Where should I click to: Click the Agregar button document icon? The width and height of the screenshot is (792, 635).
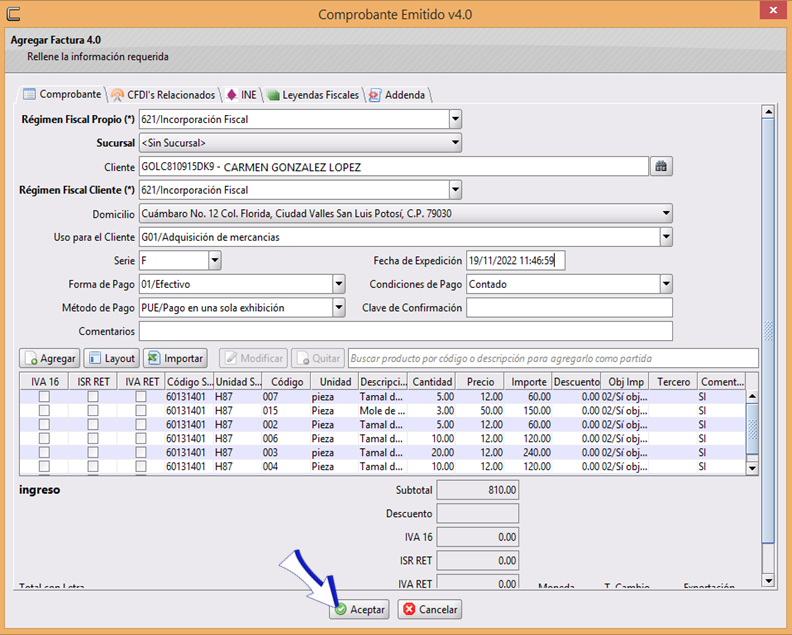pos(31,358)
